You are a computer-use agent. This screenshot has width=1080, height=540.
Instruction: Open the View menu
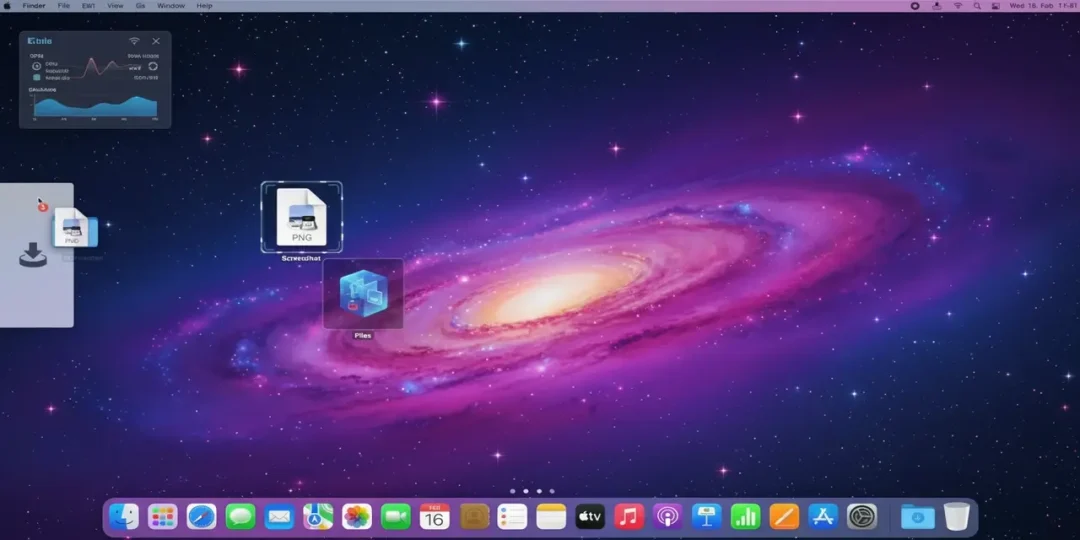coord(115,6)
